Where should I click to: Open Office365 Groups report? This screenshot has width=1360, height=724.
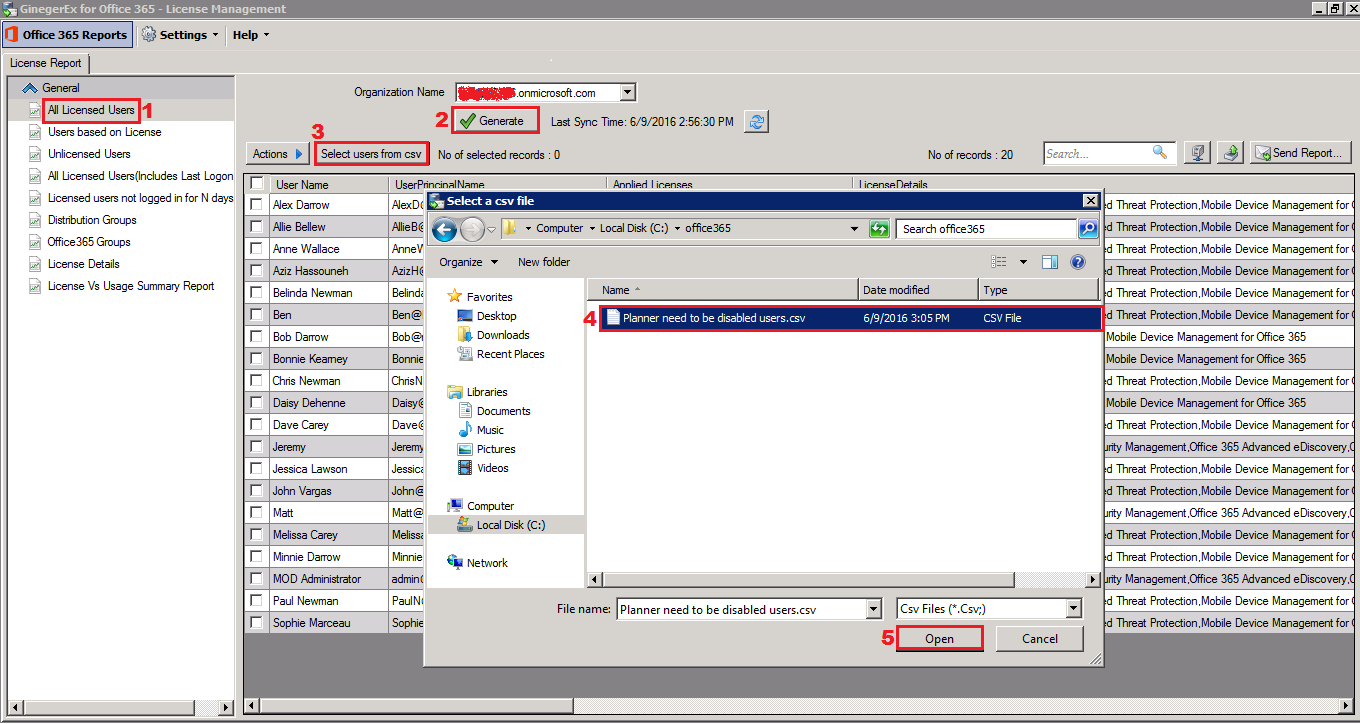click(x=89, y=242)
